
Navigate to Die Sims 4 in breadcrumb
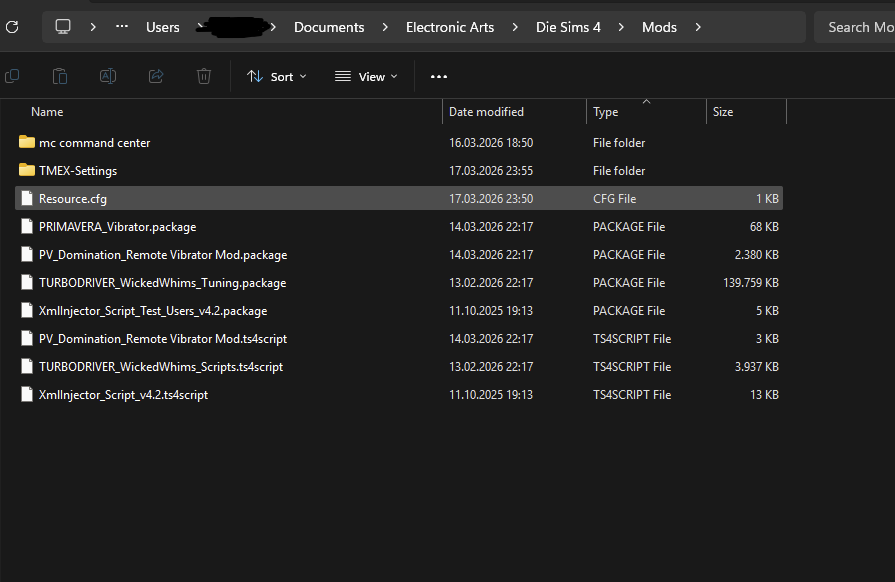coord(568,27)
